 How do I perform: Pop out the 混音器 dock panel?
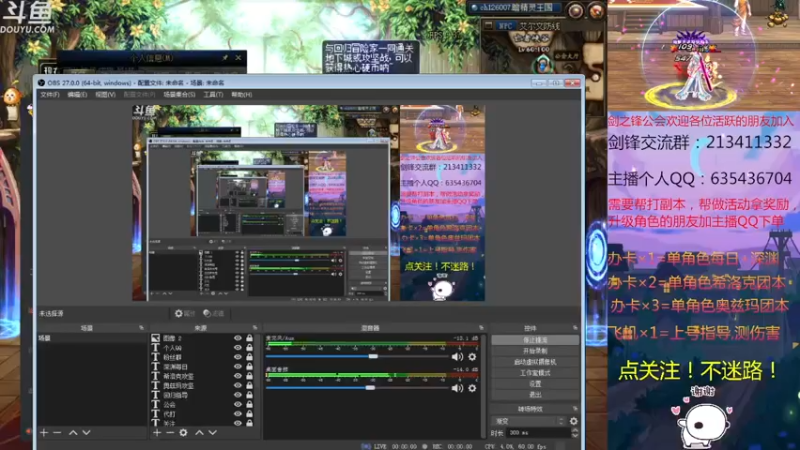[x=481, y=328]
